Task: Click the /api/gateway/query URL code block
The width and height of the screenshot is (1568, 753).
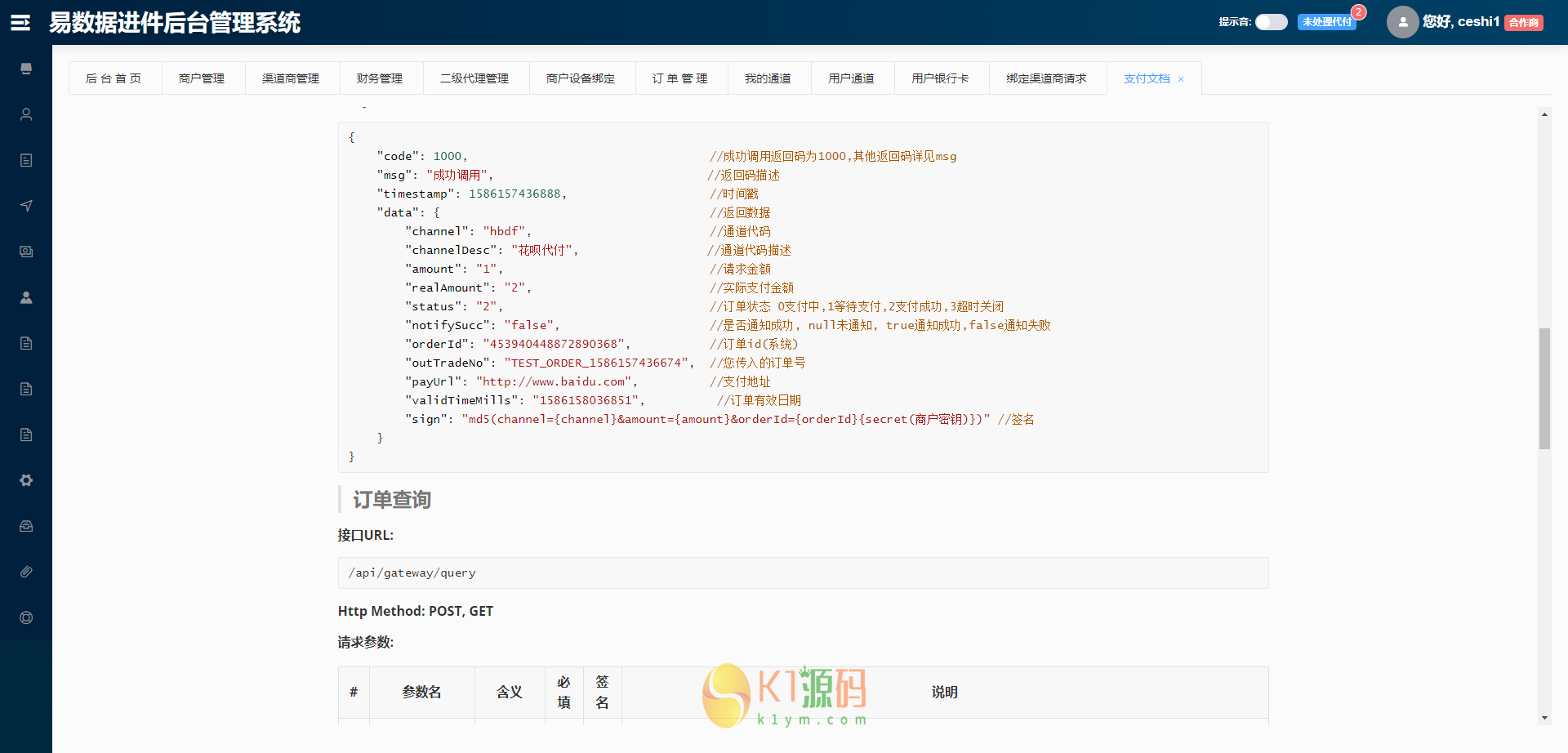Action: (803, 573)
